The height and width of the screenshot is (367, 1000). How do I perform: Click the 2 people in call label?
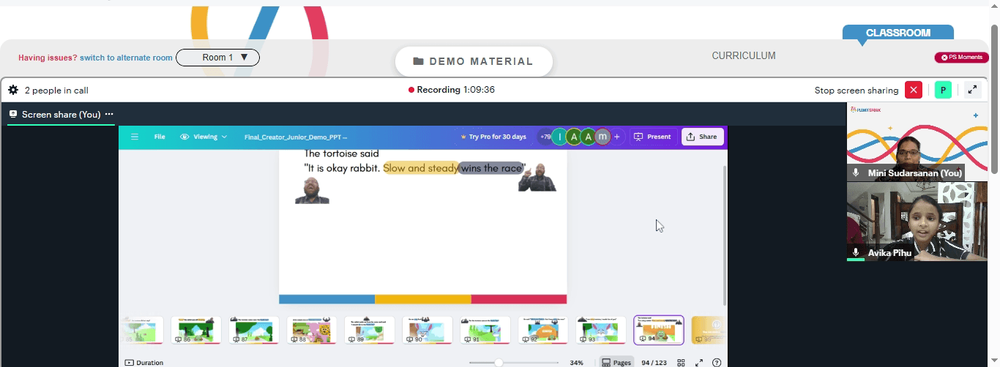pyautogui.click(x=57, y=91)
